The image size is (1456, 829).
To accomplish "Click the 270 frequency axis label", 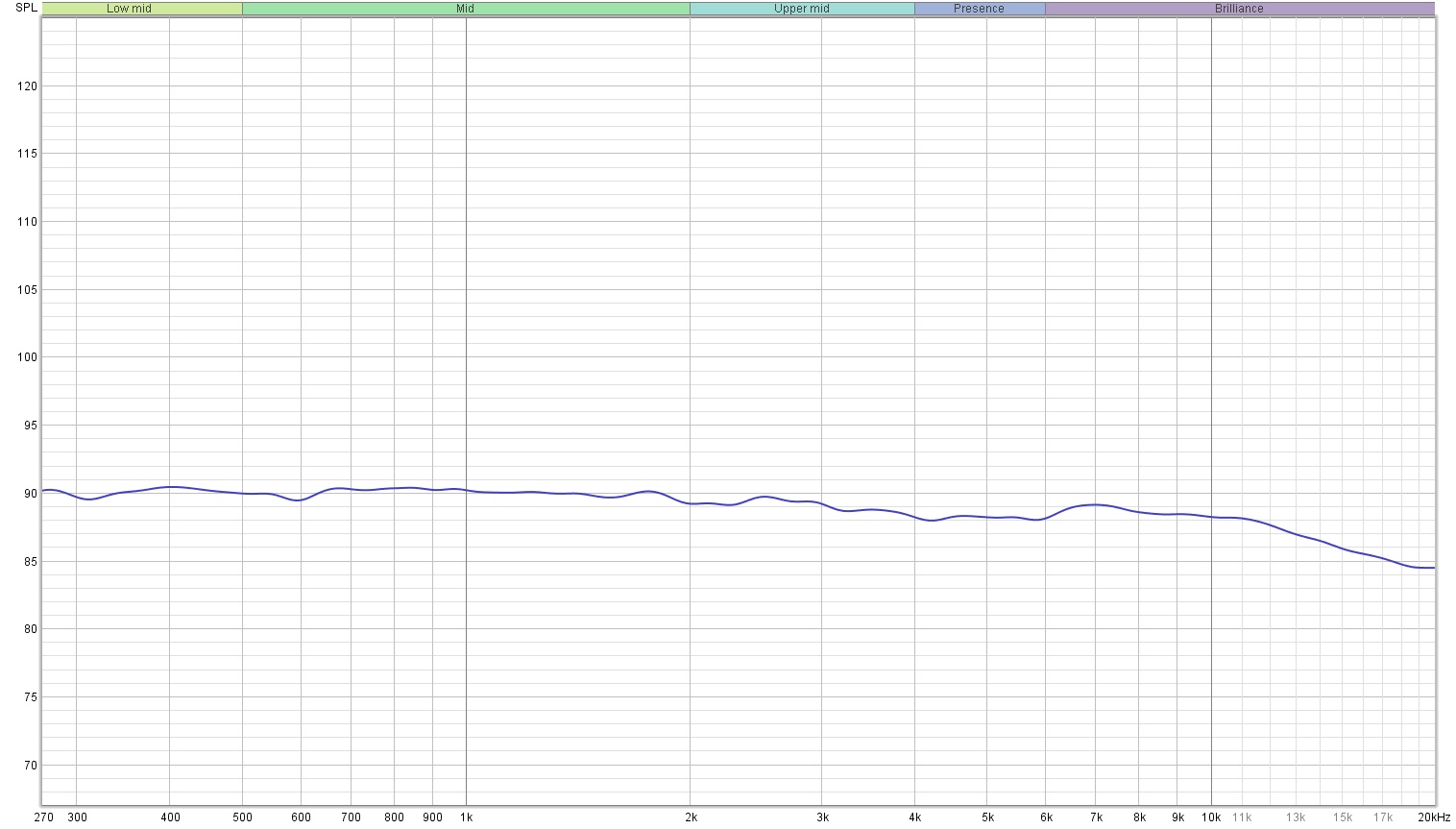I will tap(43, 817).
